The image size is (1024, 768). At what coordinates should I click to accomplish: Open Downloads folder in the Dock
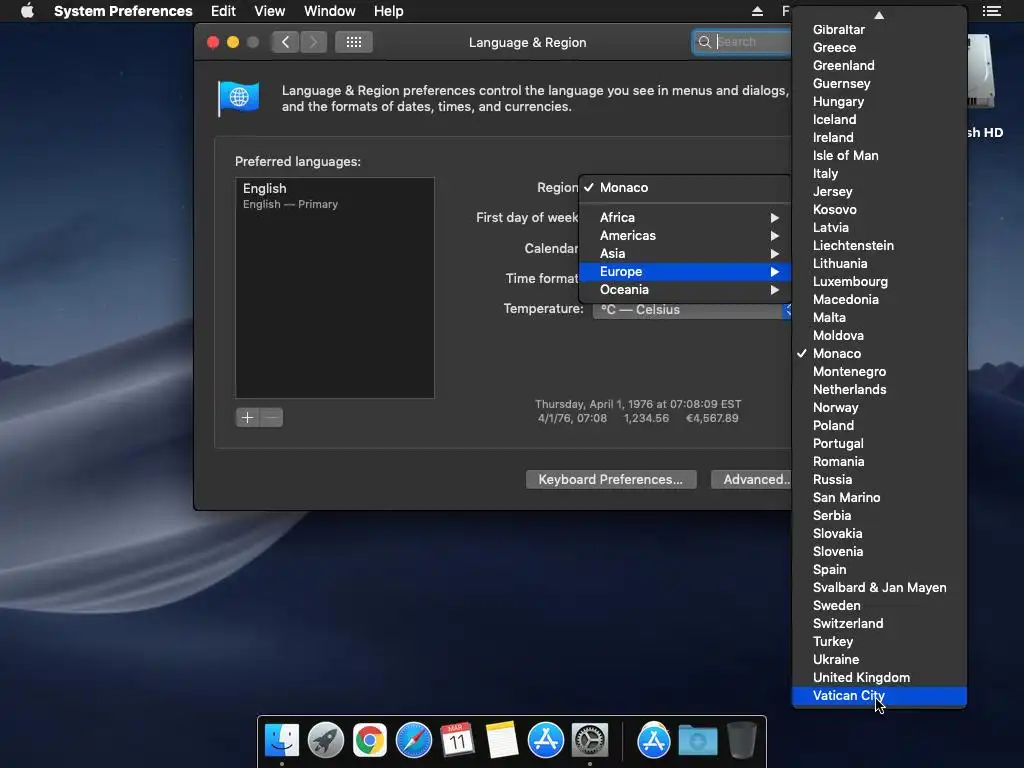[x=697, y=741]
